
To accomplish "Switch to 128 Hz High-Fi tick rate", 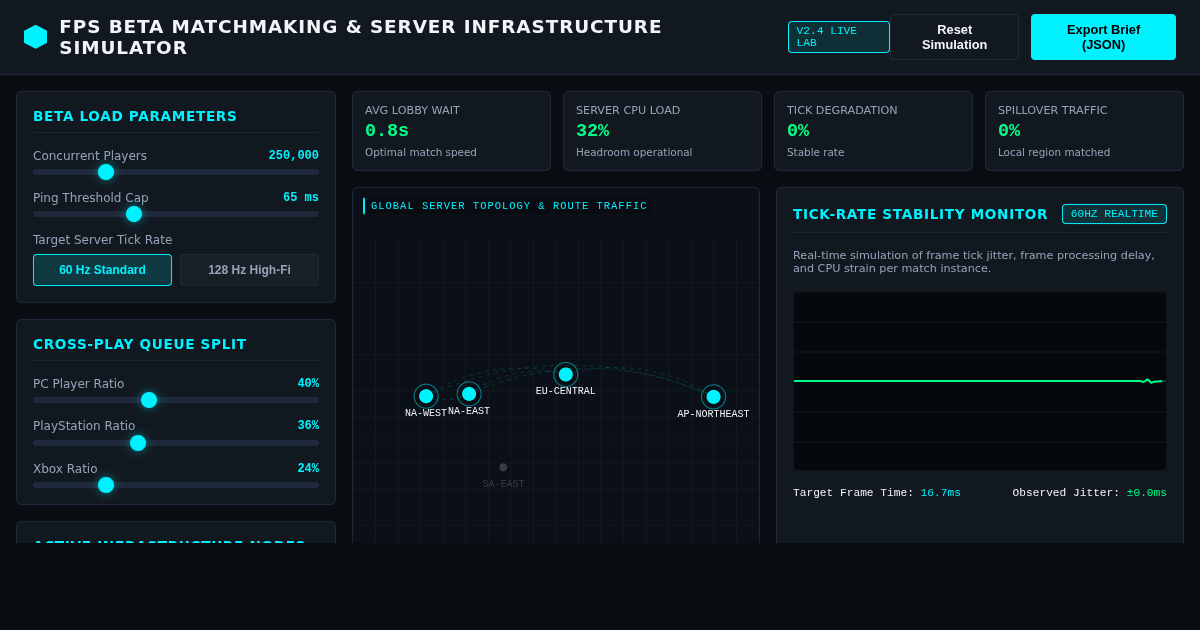I will [x=249, y=270].
